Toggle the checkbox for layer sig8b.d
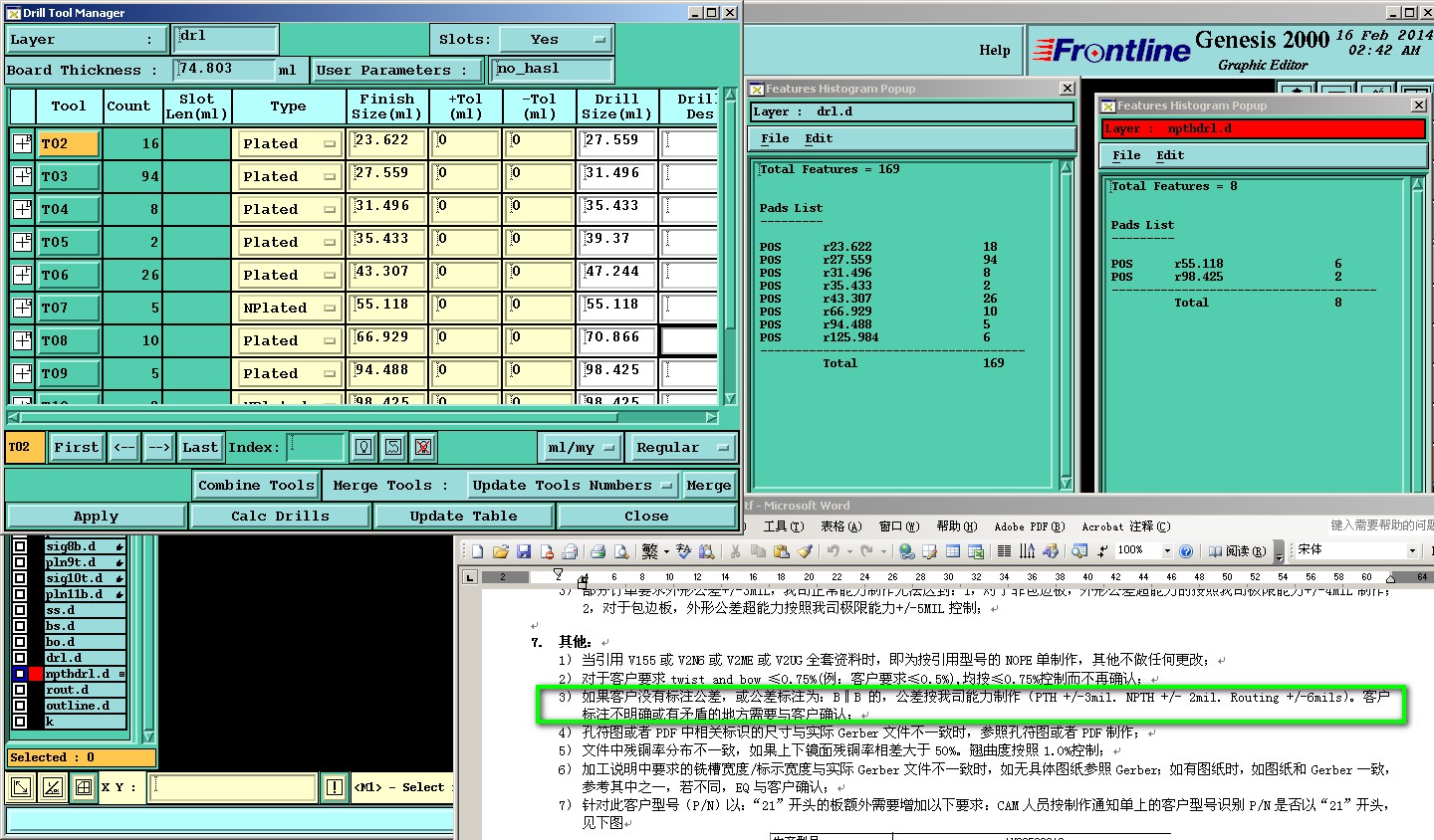The width and height of the screenshot is (1434, 840). coord(20,546)
